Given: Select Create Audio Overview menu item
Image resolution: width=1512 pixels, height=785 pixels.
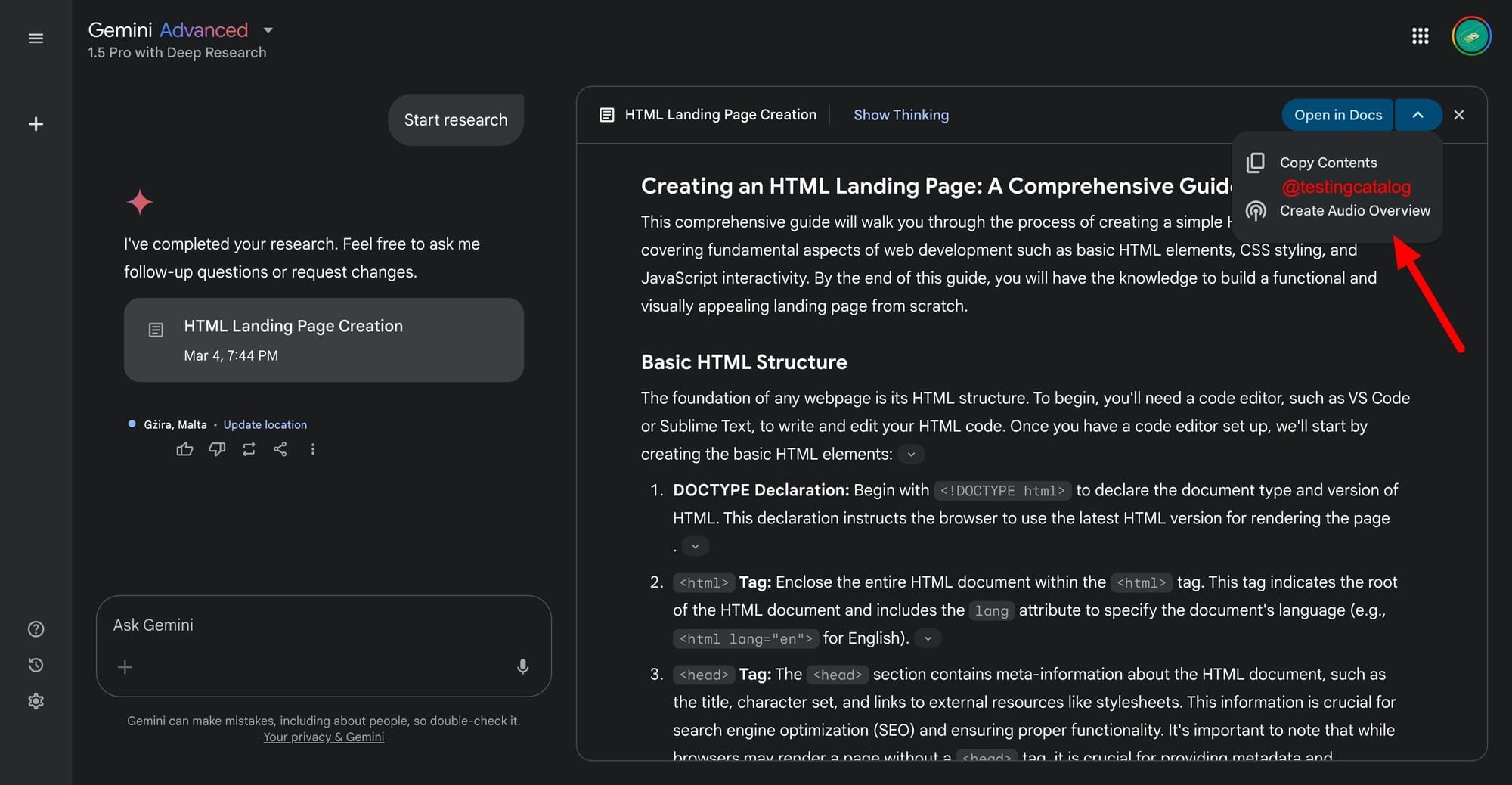Looking at the screenshot, I should 1337,211.
